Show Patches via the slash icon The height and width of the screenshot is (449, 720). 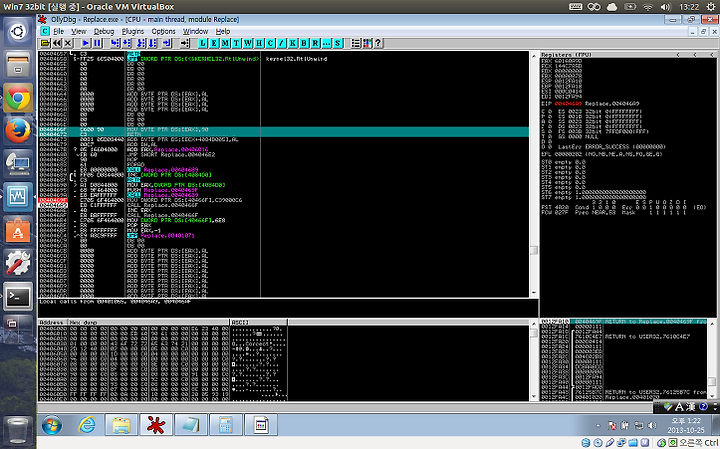[281, 43]
